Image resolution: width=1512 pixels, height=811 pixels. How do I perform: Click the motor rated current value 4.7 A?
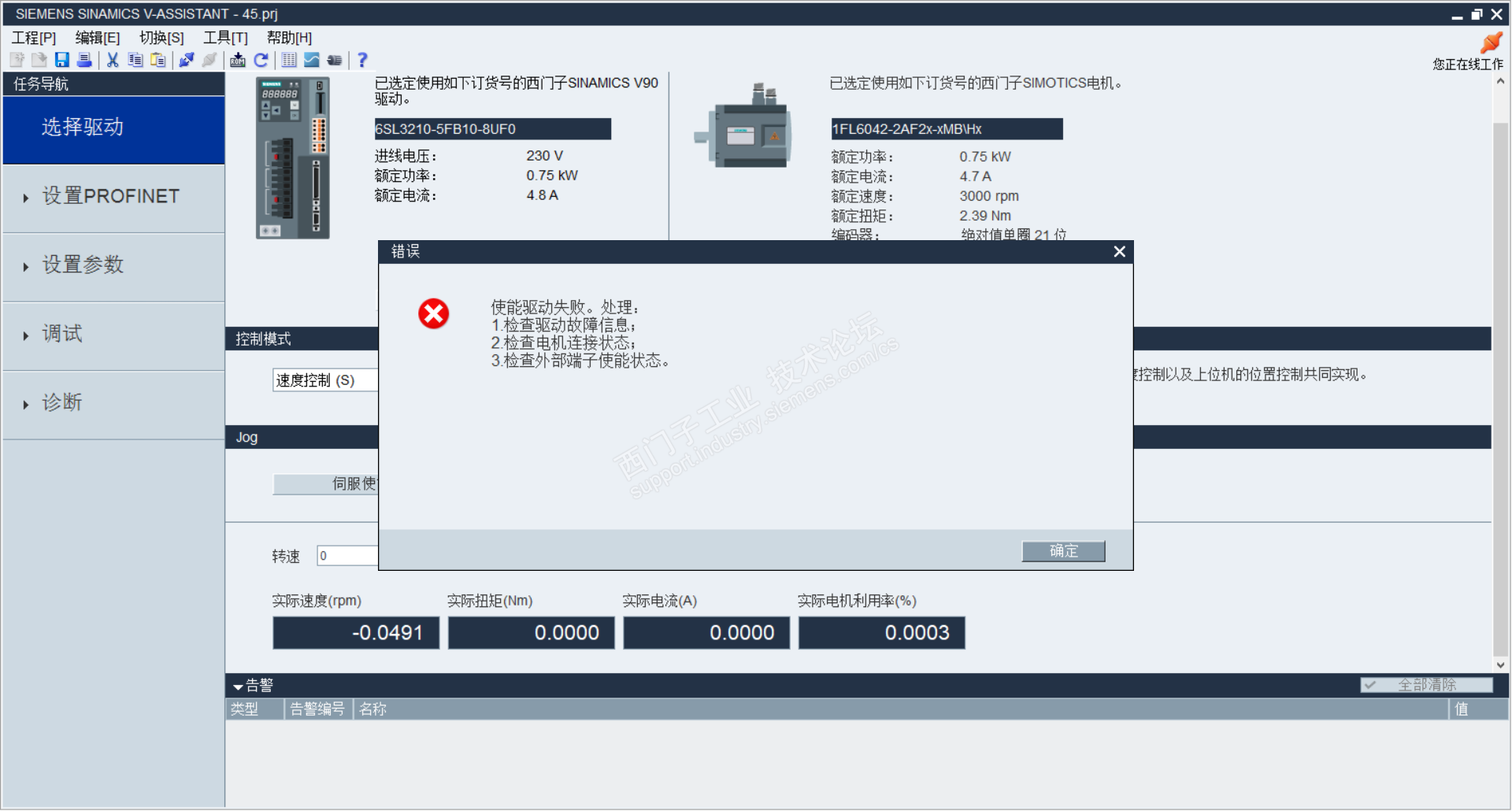click(x=976, y=176)
